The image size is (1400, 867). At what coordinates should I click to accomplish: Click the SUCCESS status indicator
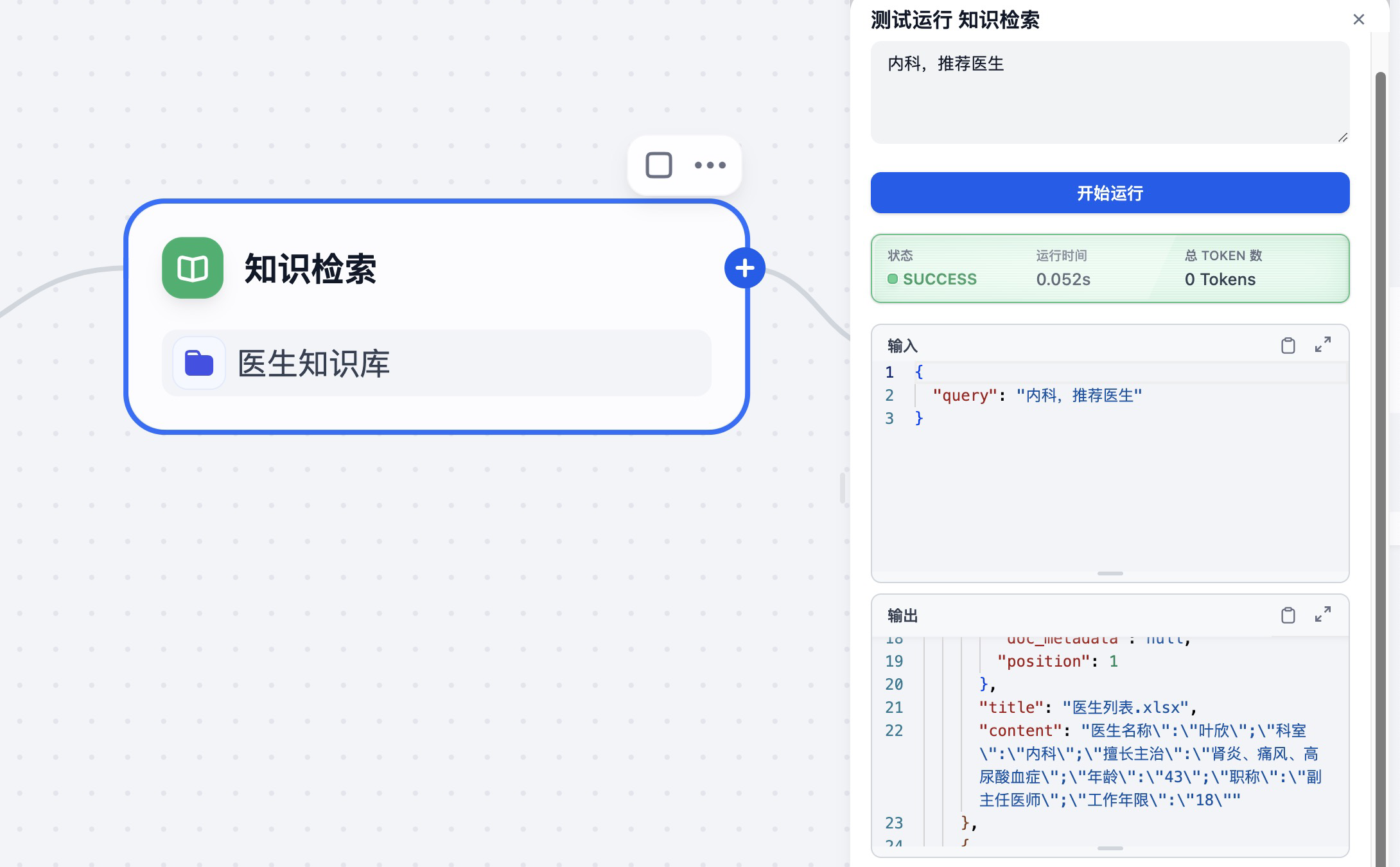(932, 279)
